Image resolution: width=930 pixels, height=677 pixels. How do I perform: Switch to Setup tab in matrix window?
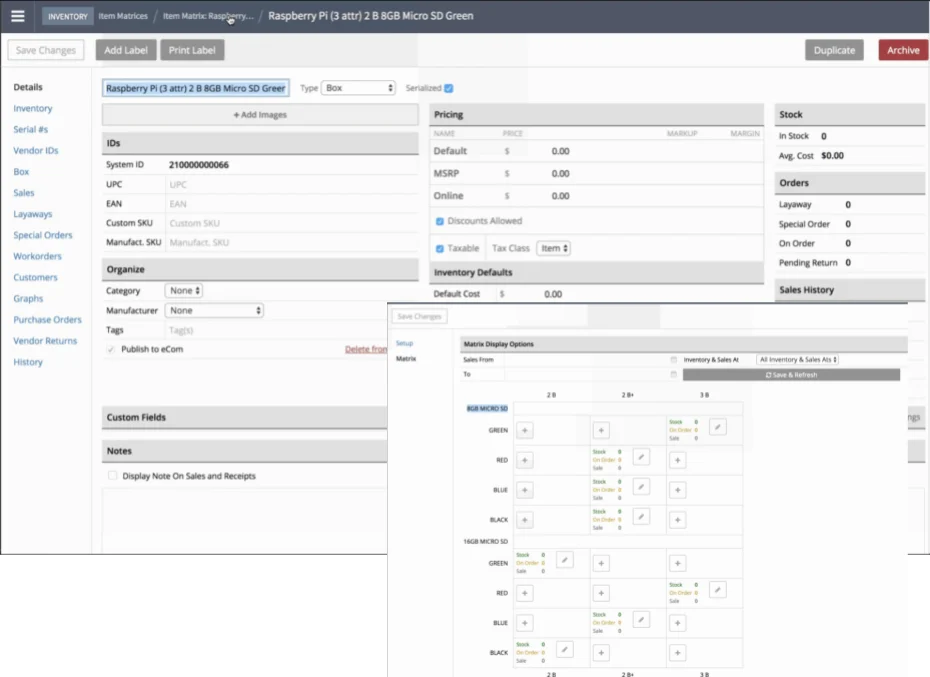pos(405,344)
